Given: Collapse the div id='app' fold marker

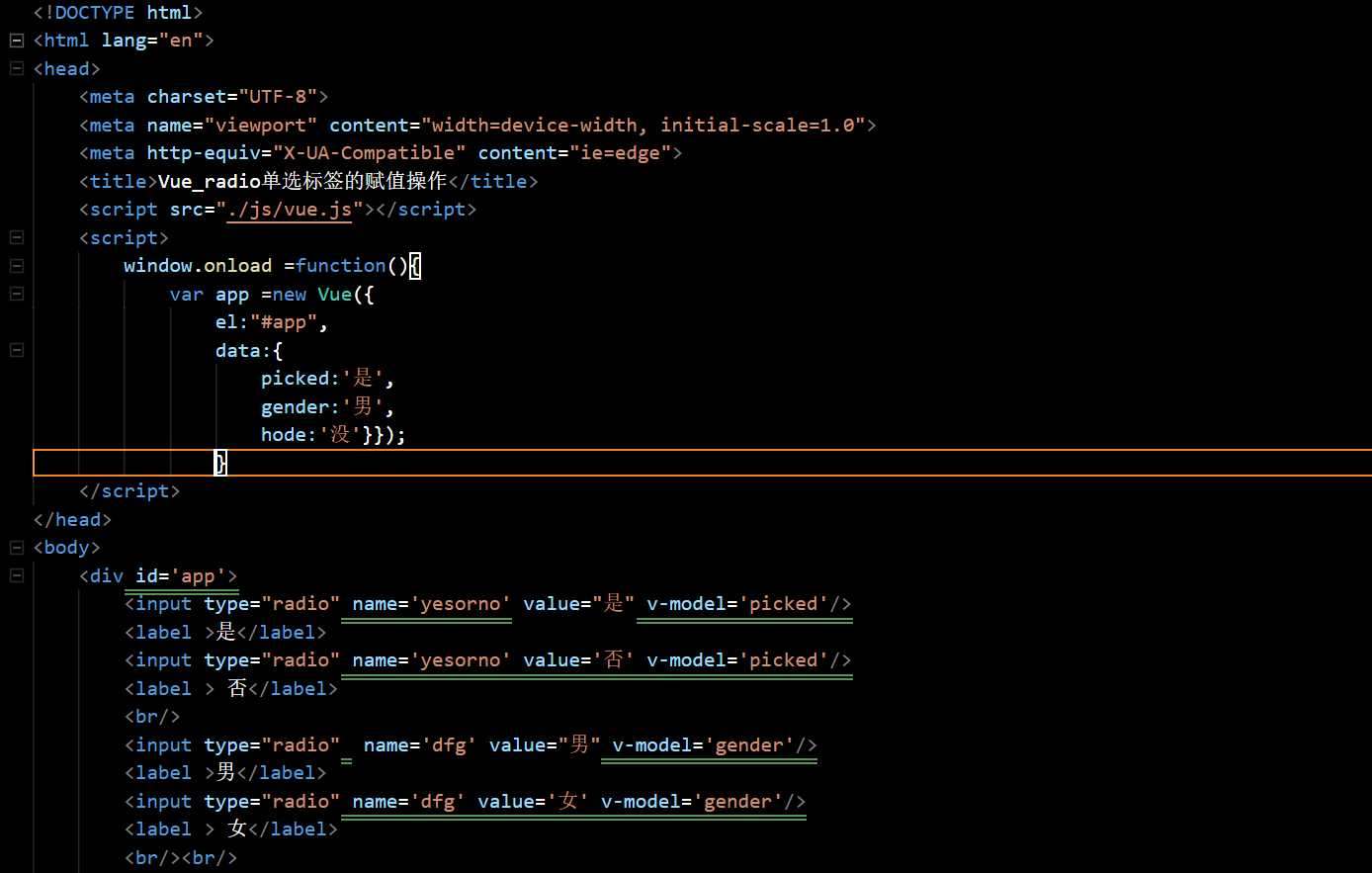Looking at the screenshot, I should tap(16, 575).
